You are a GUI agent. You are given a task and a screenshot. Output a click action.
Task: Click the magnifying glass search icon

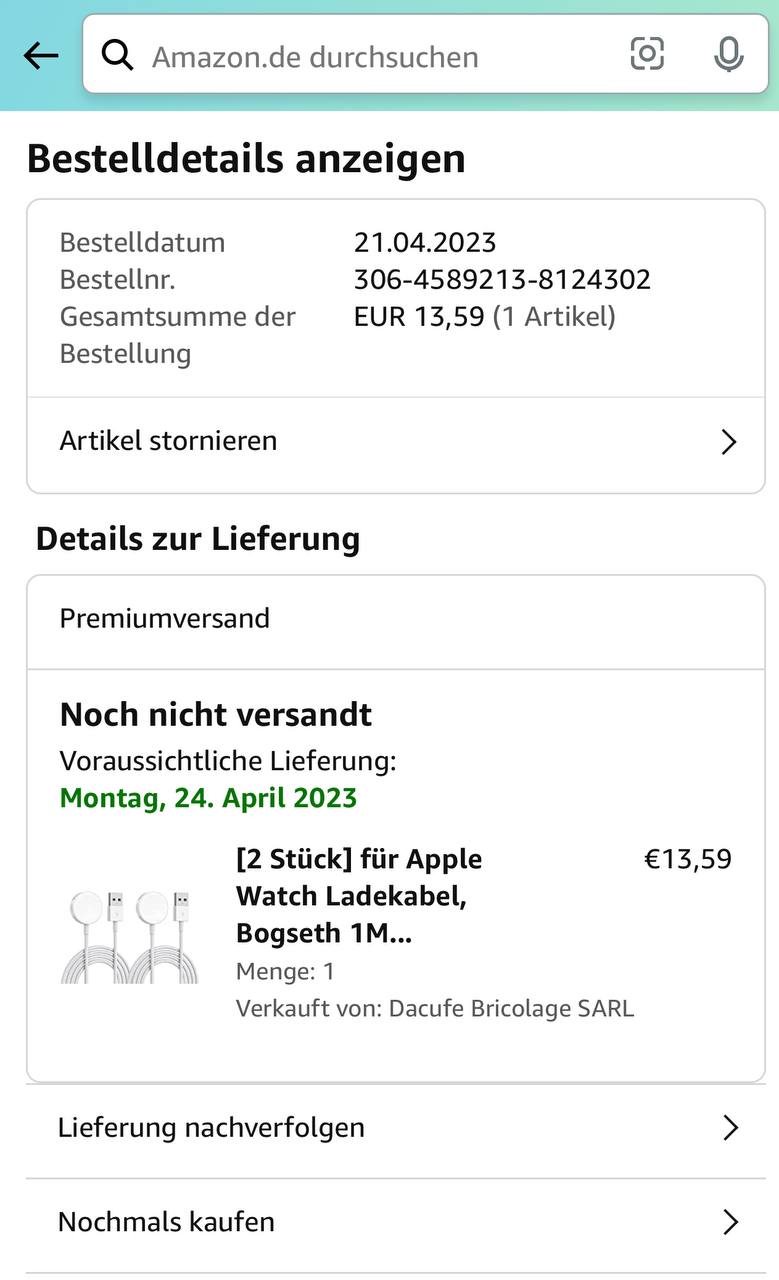(118, 56)
